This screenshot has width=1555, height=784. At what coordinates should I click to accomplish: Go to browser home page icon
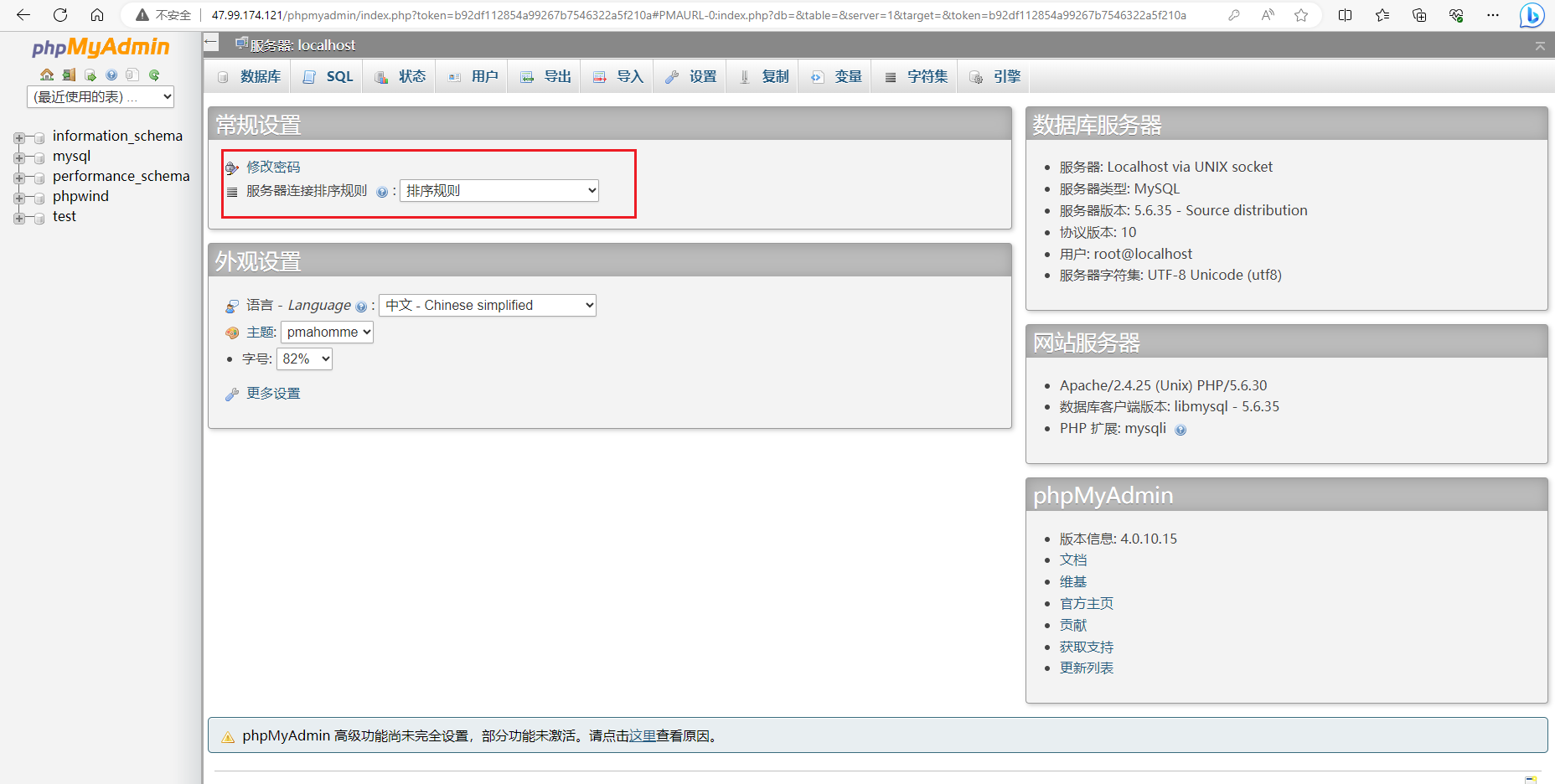97,15
